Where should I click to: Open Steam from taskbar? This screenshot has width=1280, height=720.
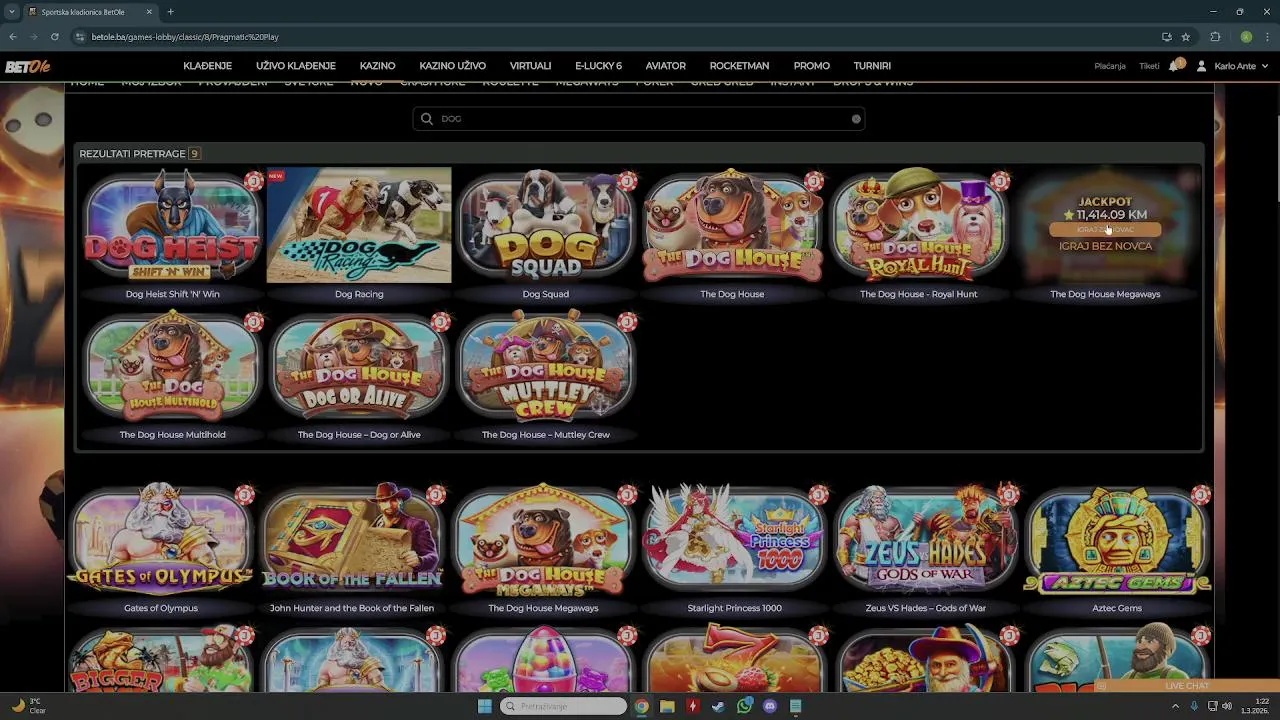click(x=718, y=706)
